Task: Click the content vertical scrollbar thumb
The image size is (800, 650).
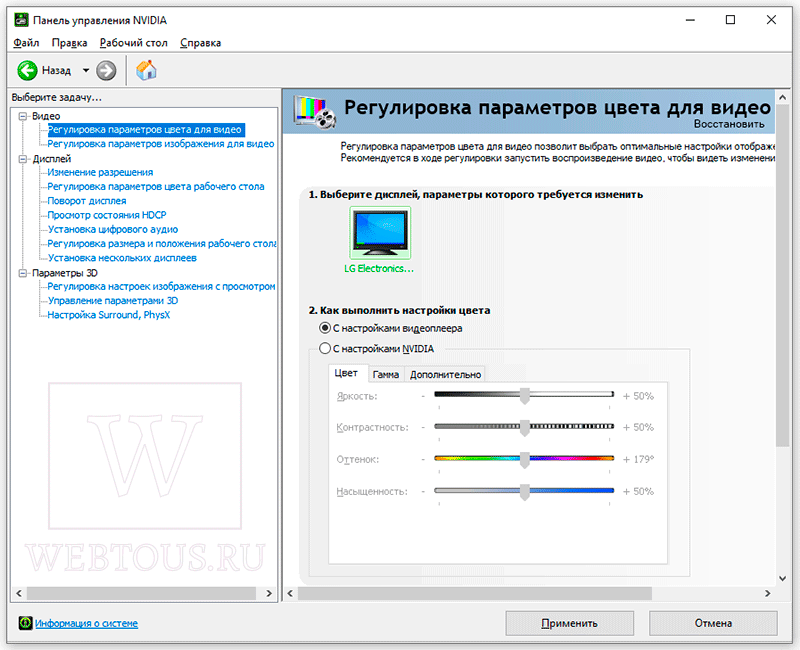Action: pyautogui.click(x=782, y=276)
